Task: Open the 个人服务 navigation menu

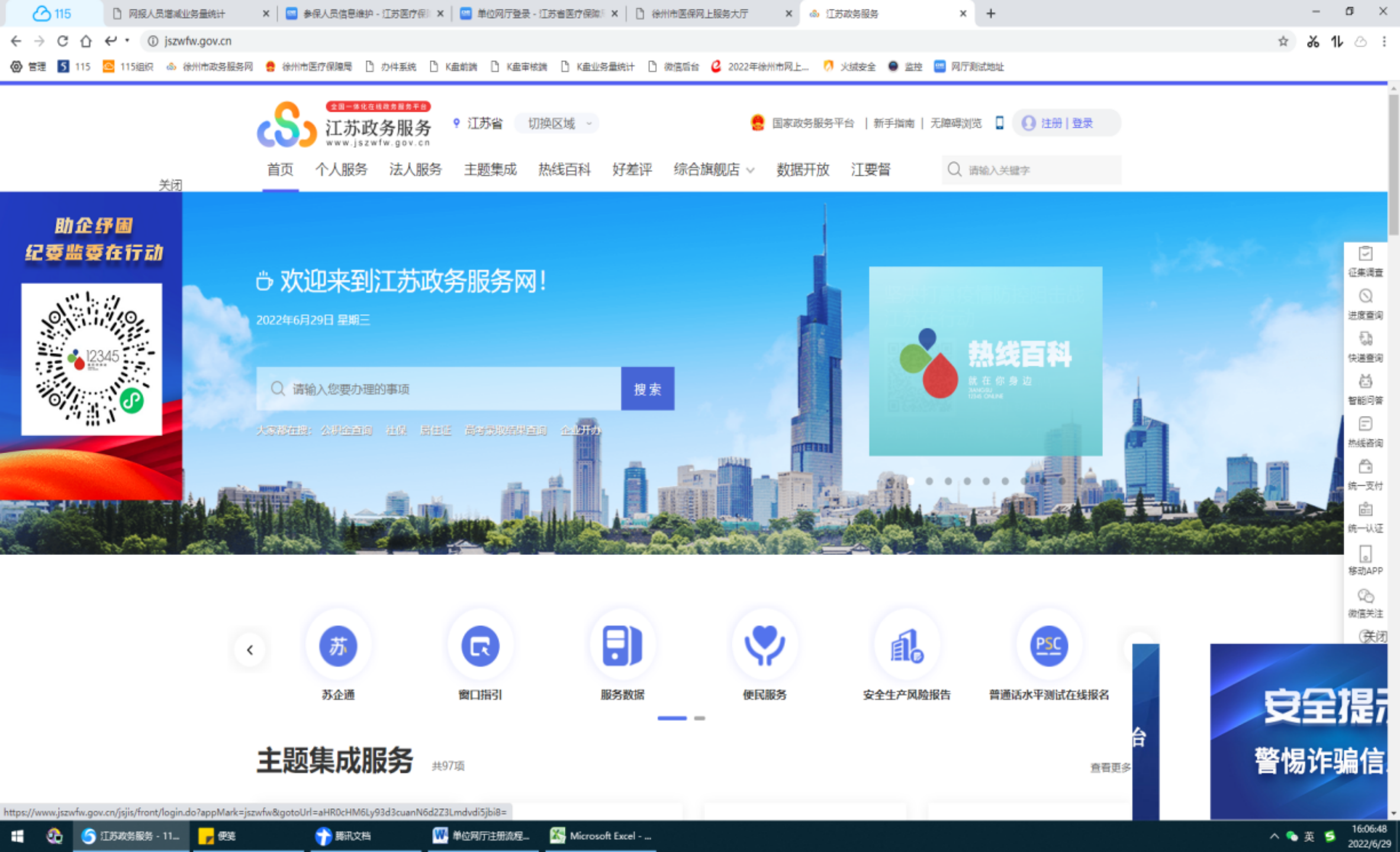Action: pyautogui.click(x=341, y=170)
